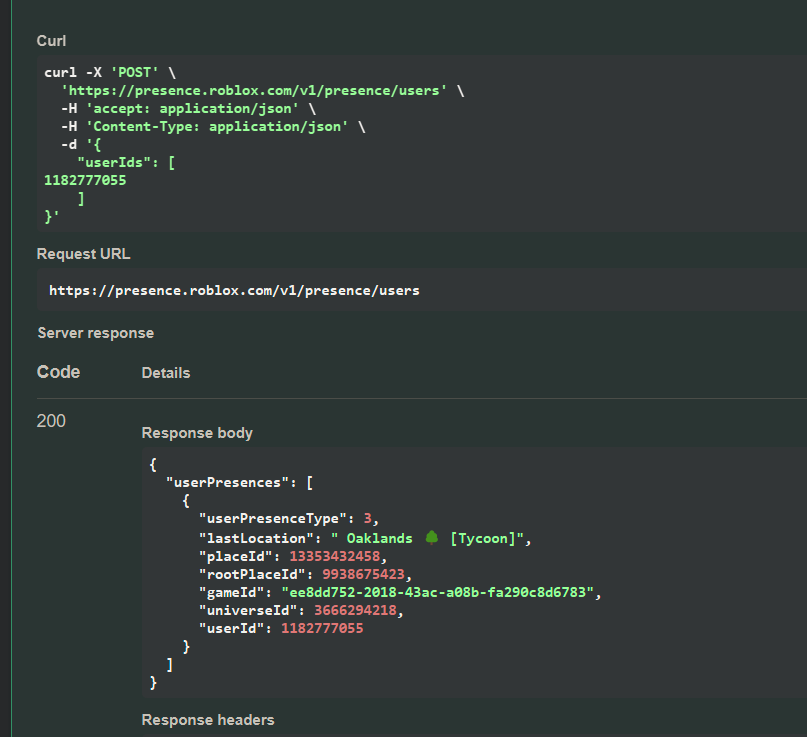Click the "userPresenceType": 3 line
This screenshot has width=807, height=737.
pyautogui.click(x=289, y=519)
